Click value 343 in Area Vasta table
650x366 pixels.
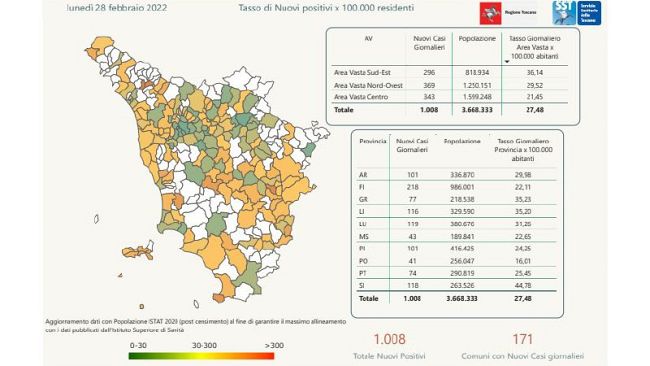click(x=429, y=97)
